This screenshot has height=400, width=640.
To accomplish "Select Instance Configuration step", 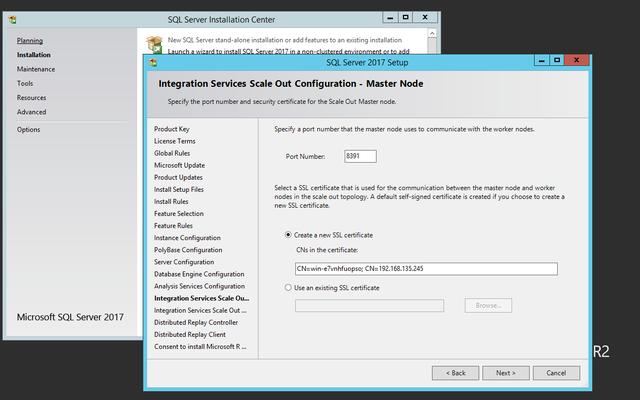I will [187, 238].
